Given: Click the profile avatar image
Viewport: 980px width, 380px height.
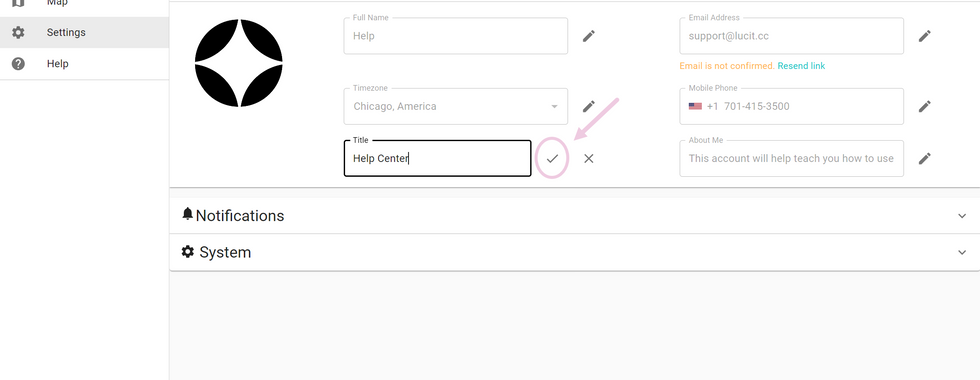Looking at the screenshot, I should point(239,63).
